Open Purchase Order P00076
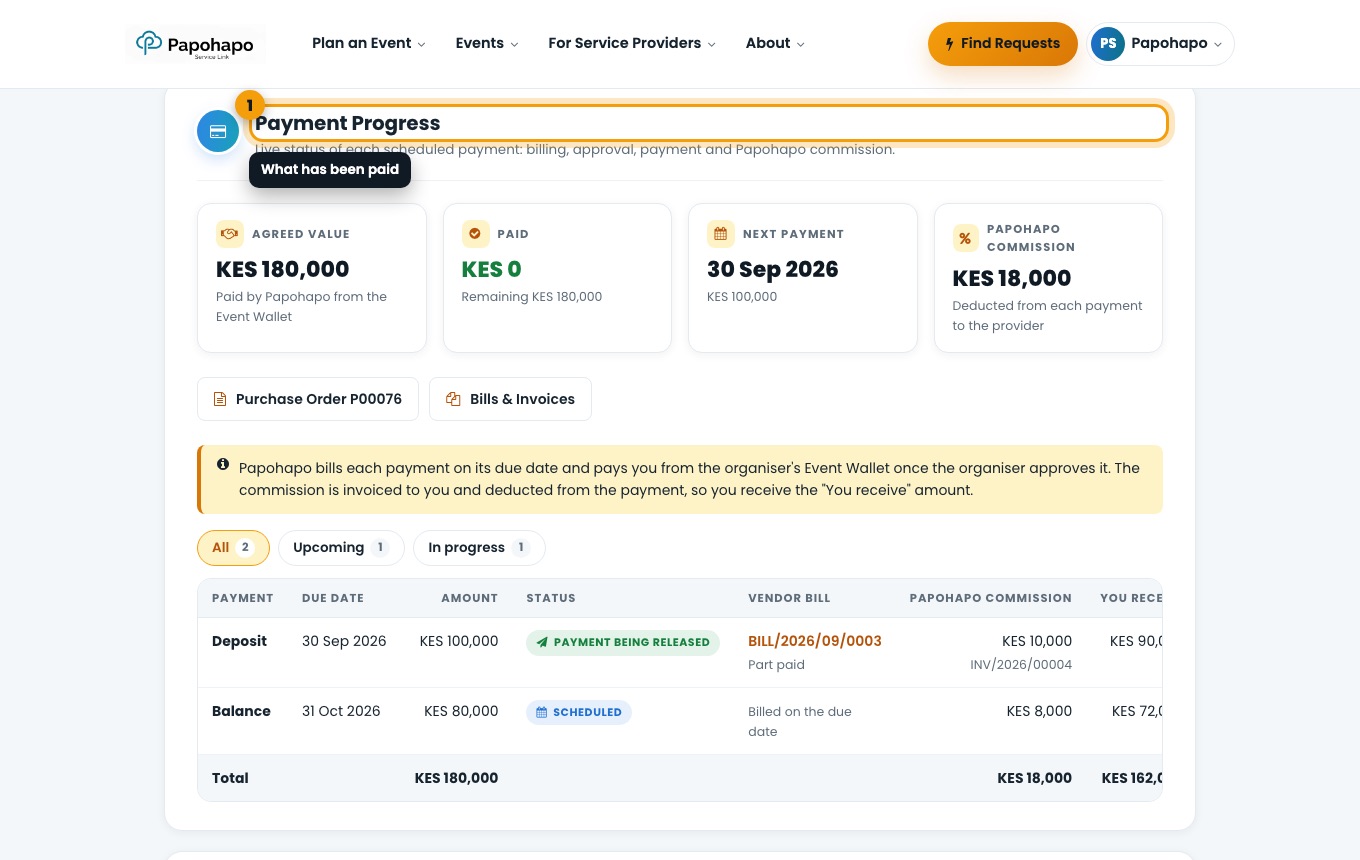Image resolution: width=1360 pixels, height=860 pixels. click(x=308, y=399)
